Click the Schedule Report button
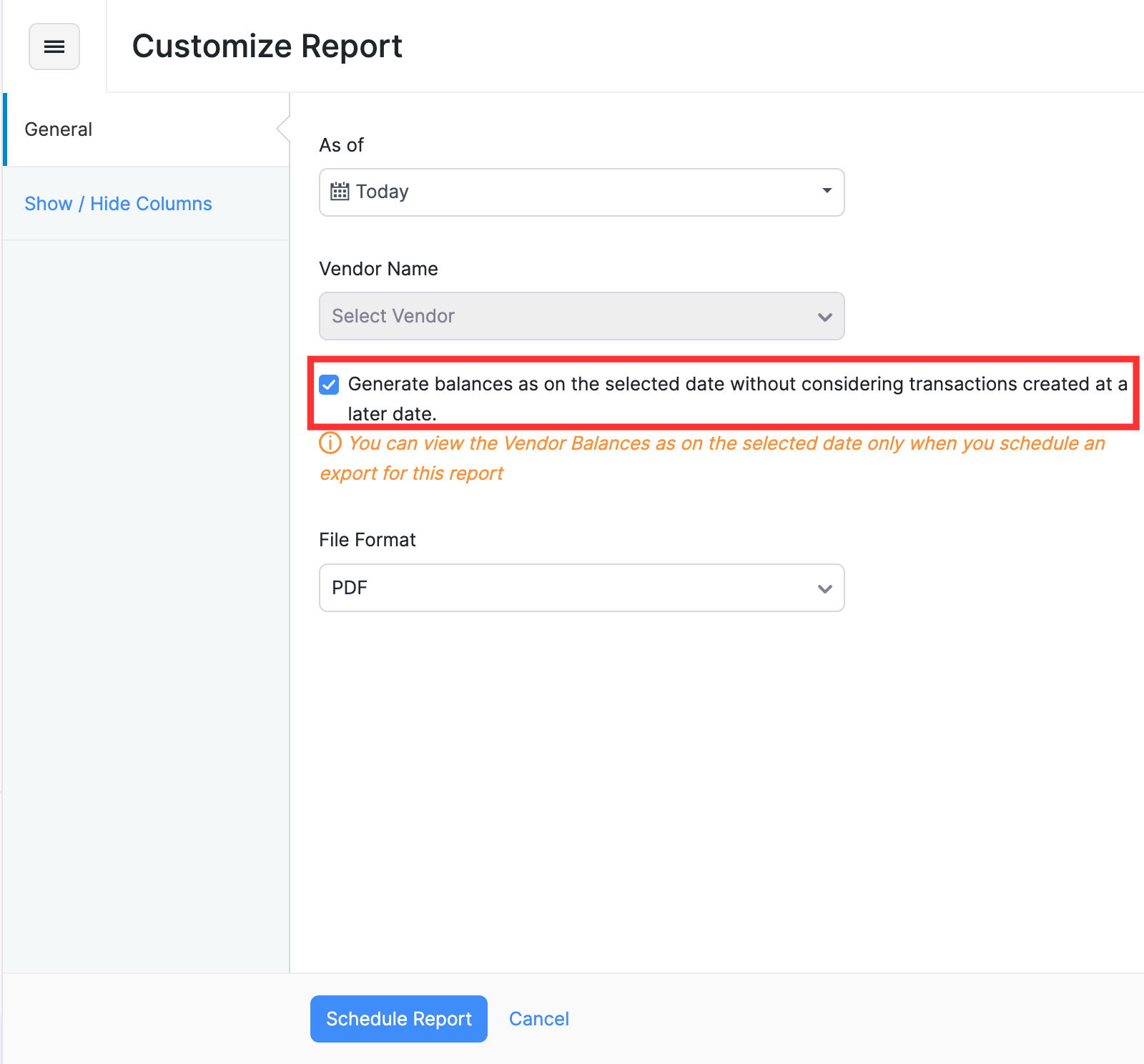1144x1064 pixels. coord(398,1019)
